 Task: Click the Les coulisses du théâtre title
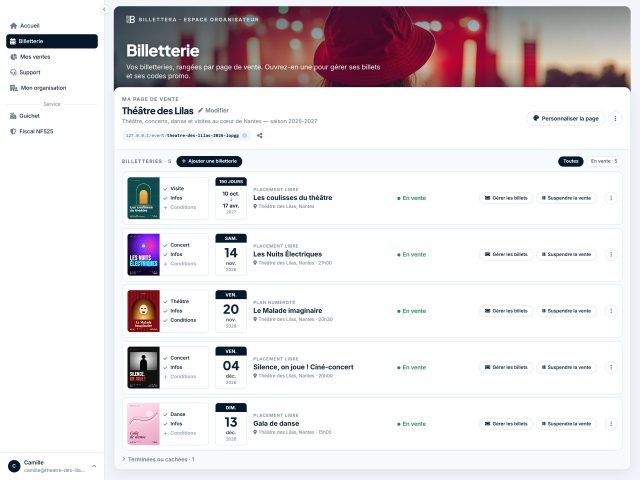coord(293,198)
